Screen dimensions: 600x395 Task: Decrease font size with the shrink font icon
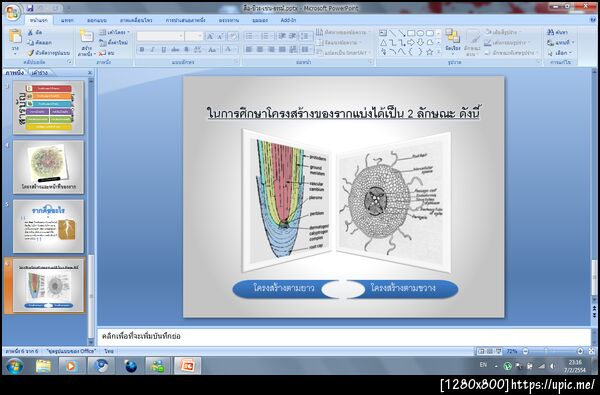(220, 36)
